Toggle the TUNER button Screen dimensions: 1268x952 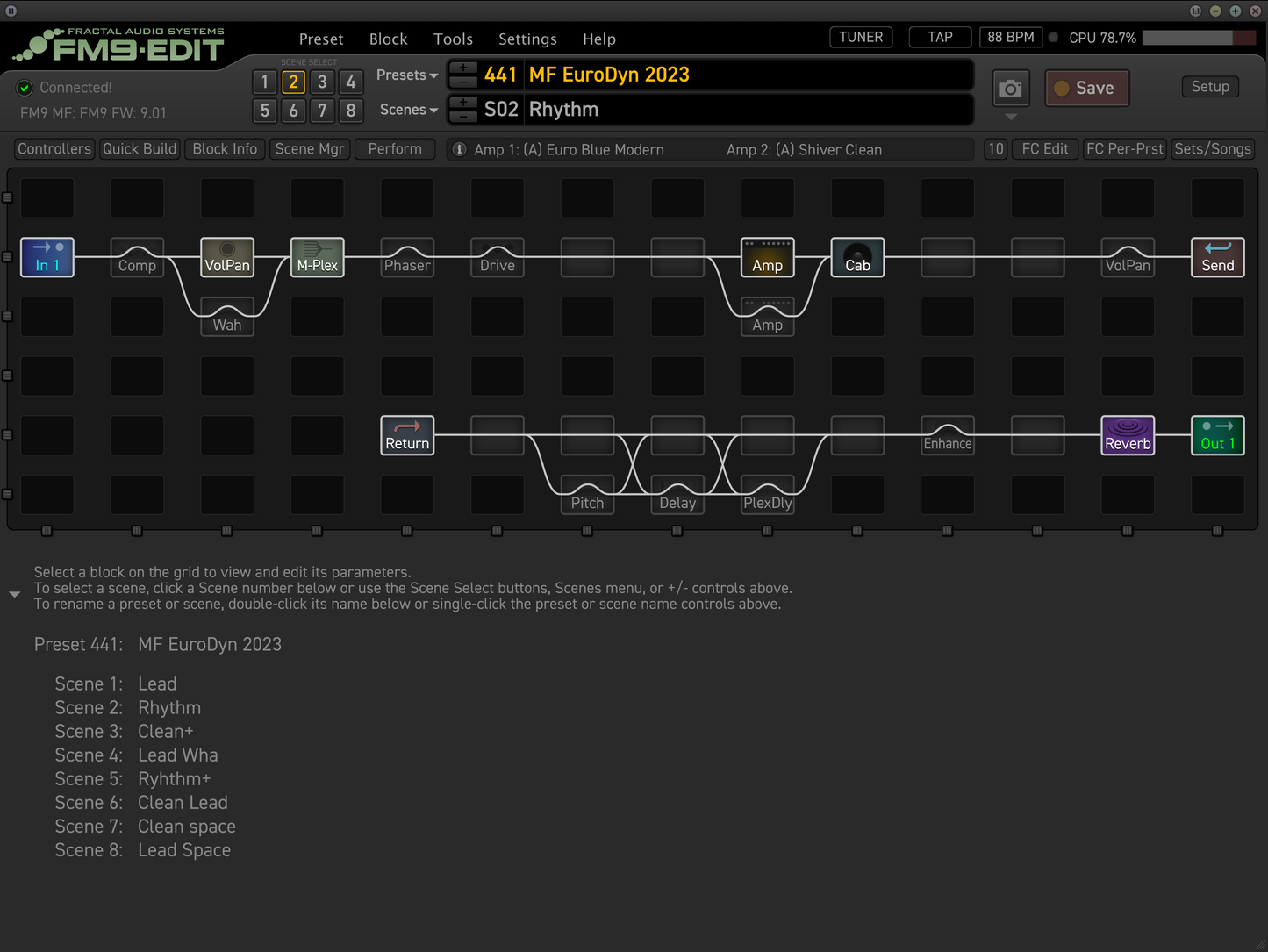(x=860, y=38)
